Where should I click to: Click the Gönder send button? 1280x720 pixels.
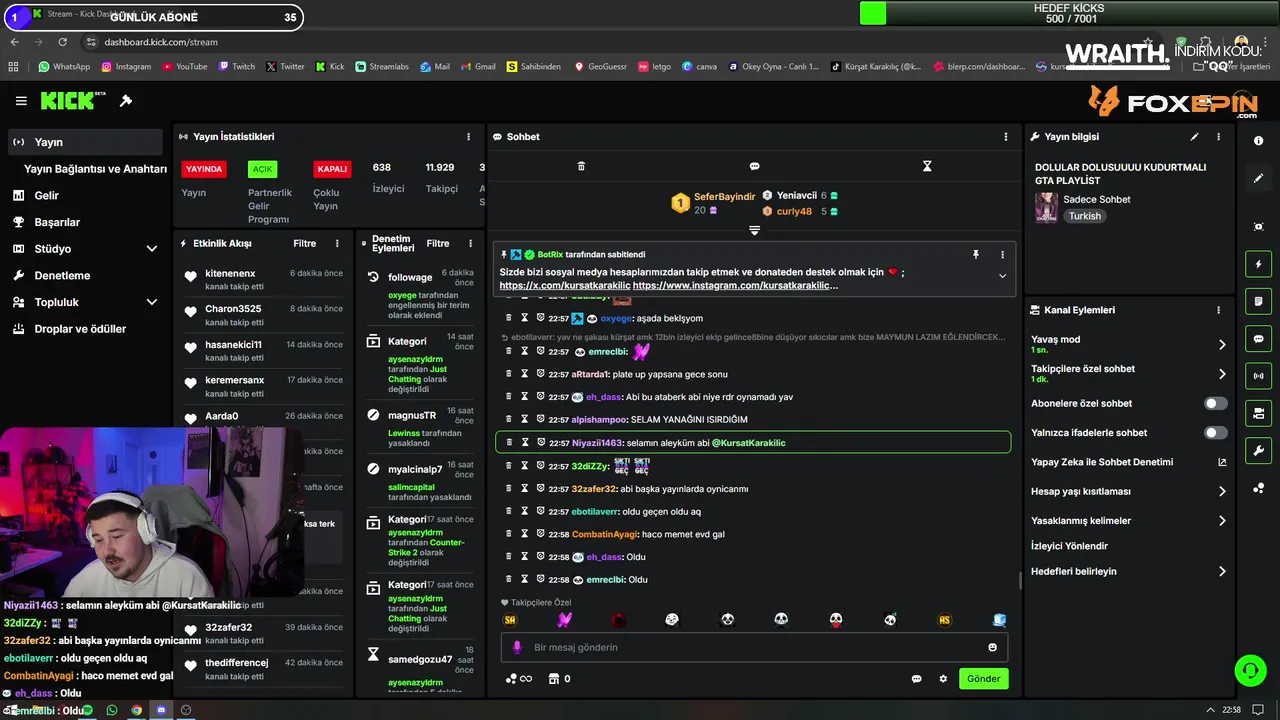(983, 679)
